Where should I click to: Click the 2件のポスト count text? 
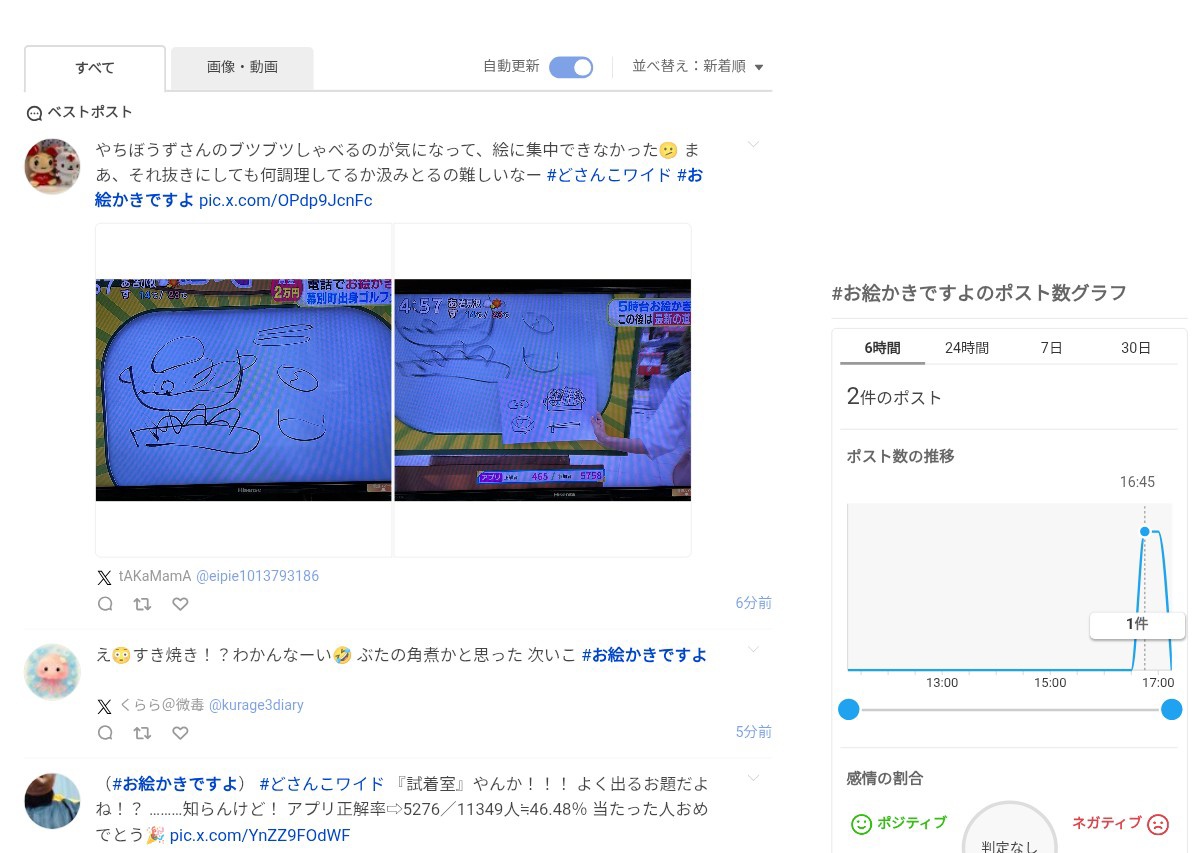[895, 397]
